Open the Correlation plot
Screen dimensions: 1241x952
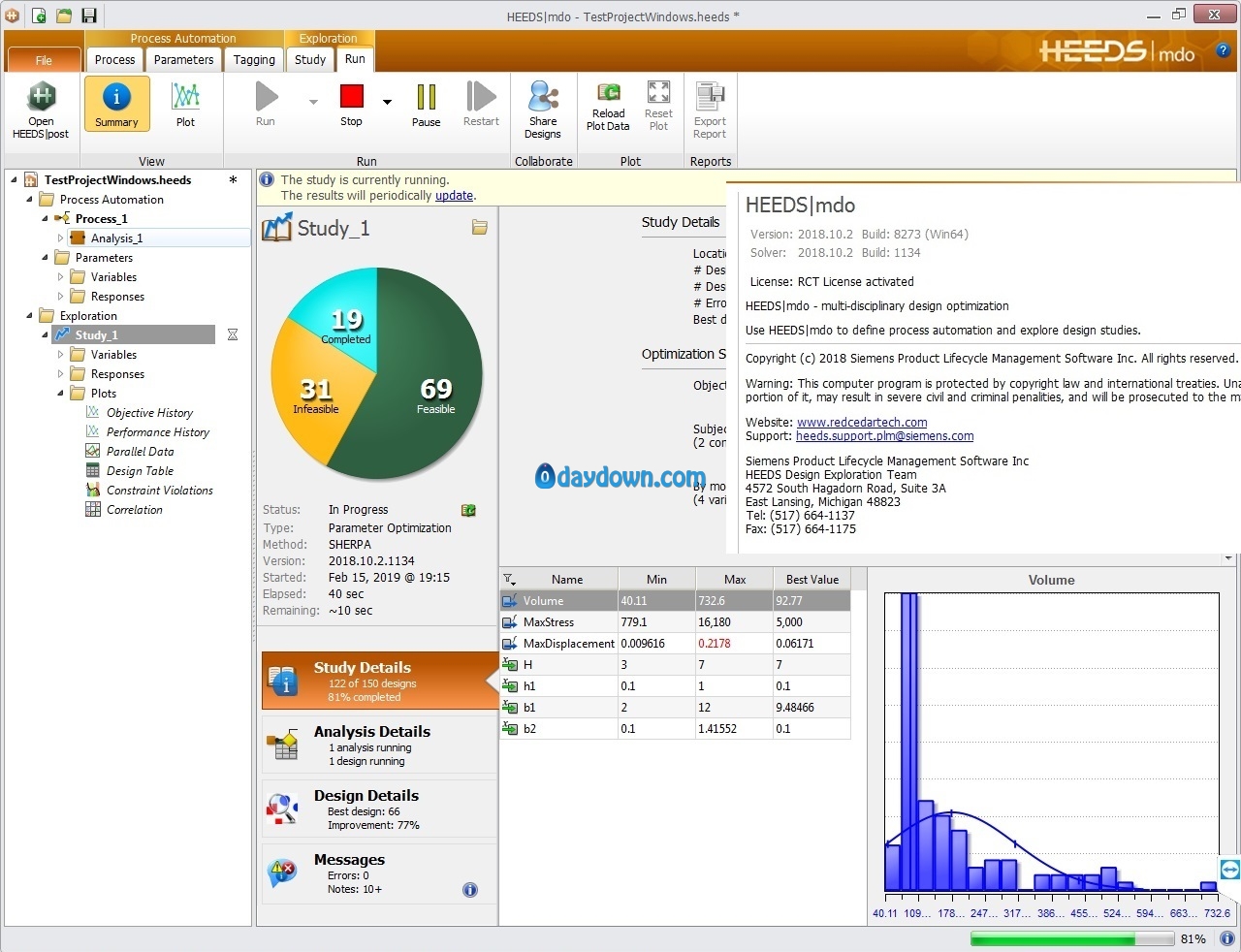135,510
